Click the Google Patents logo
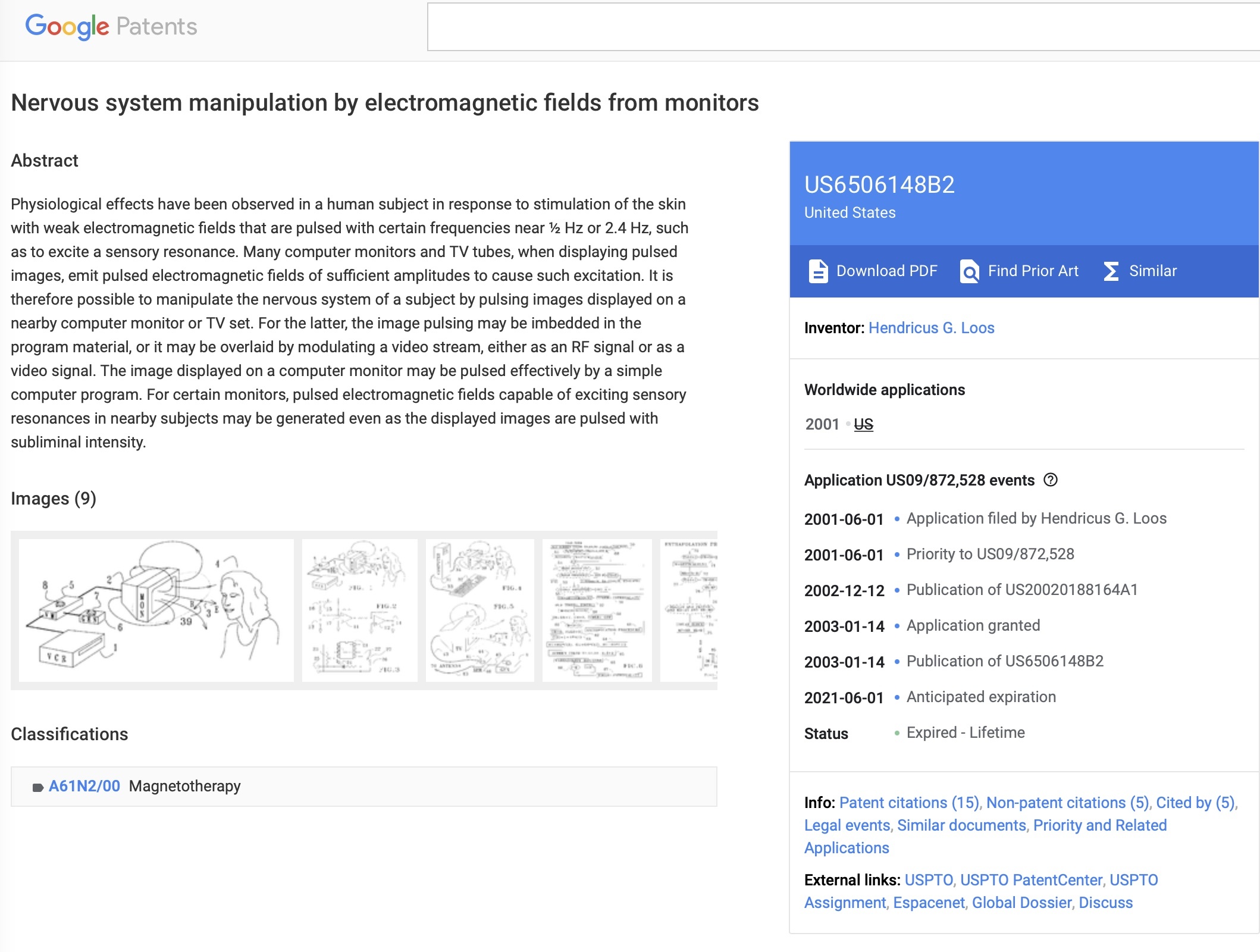1260x952 pixels. tap(111, 26)
